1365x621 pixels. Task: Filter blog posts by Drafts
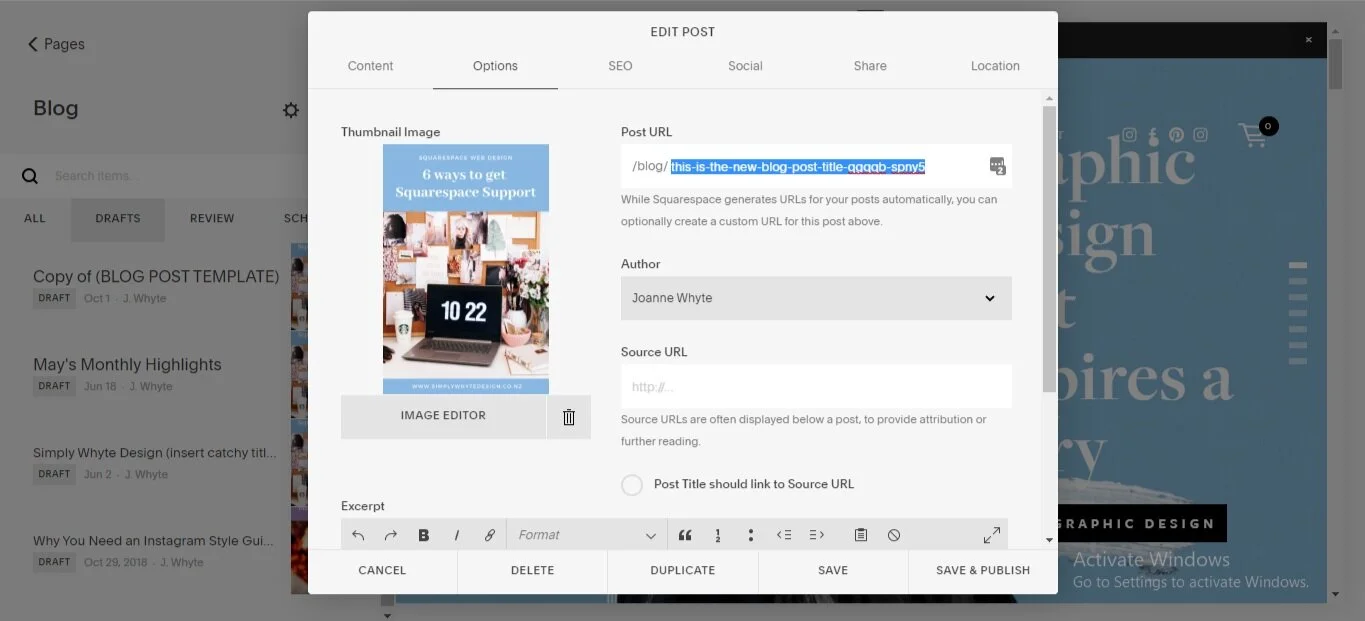118,218
